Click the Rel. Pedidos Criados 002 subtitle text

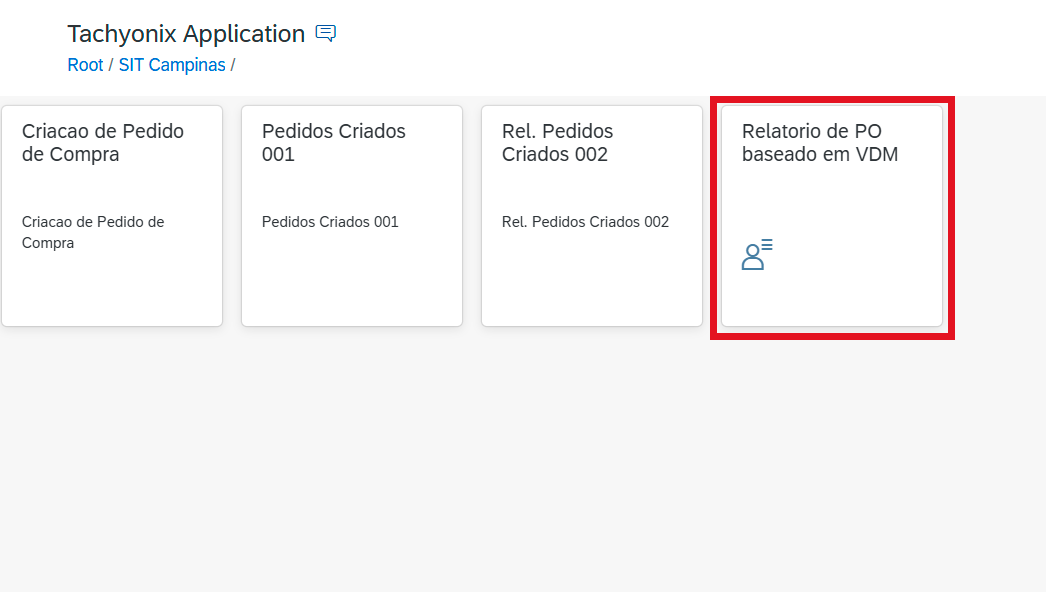(x=585, y=222)
